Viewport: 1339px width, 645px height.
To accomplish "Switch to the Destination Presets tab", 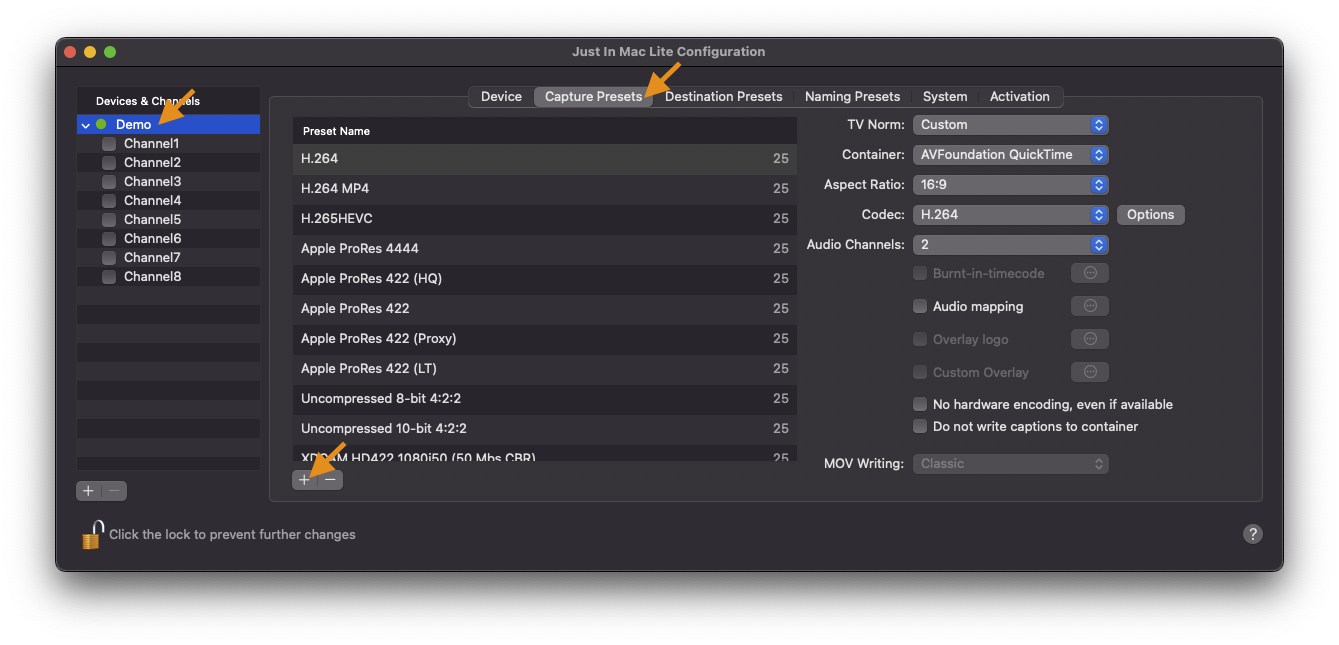I will click(x=723, y=97).
